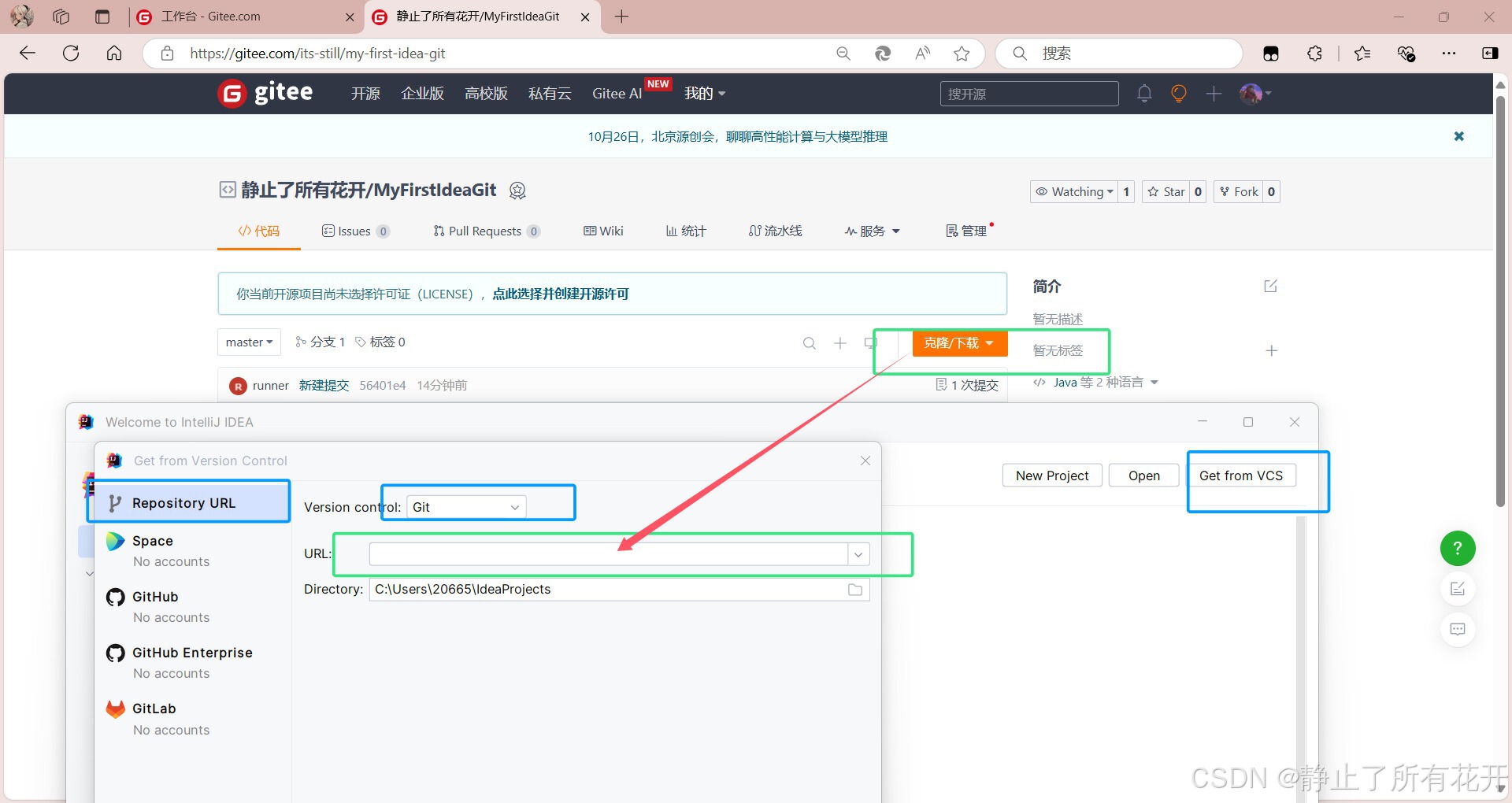Open the Wiki tab
Screen dimensions: 1512x803
coord(603,231)
